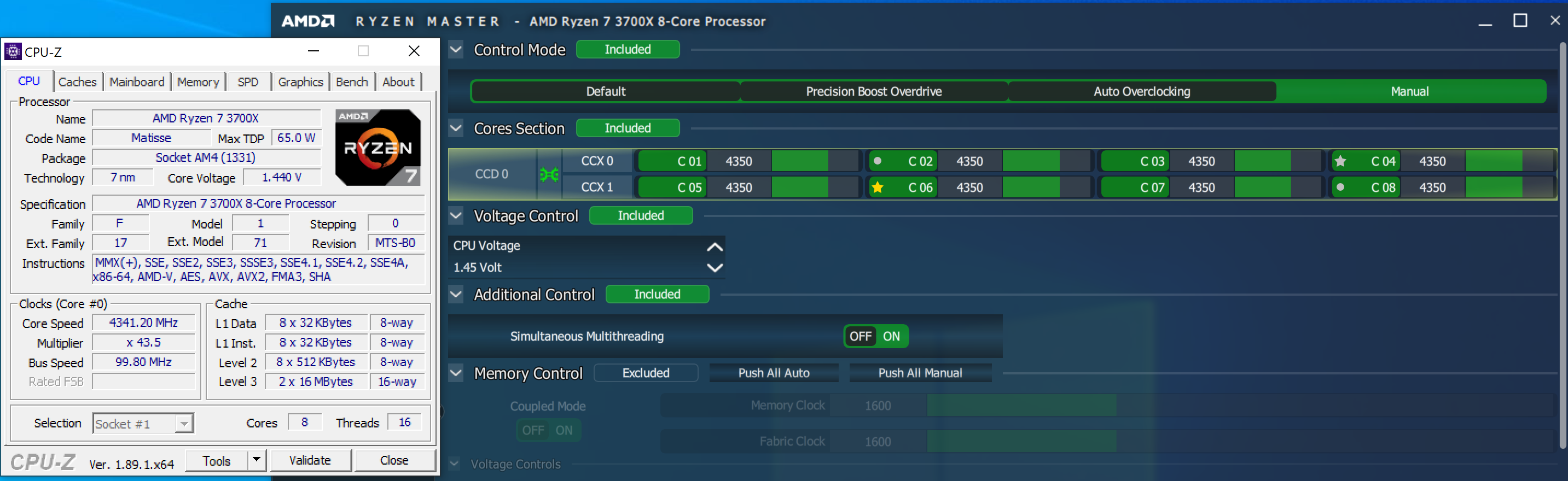The width and height of the screenshot is (1568, 481).
Task: Click the grey star icon on core C 04
Action: (x=1340, y=161)
